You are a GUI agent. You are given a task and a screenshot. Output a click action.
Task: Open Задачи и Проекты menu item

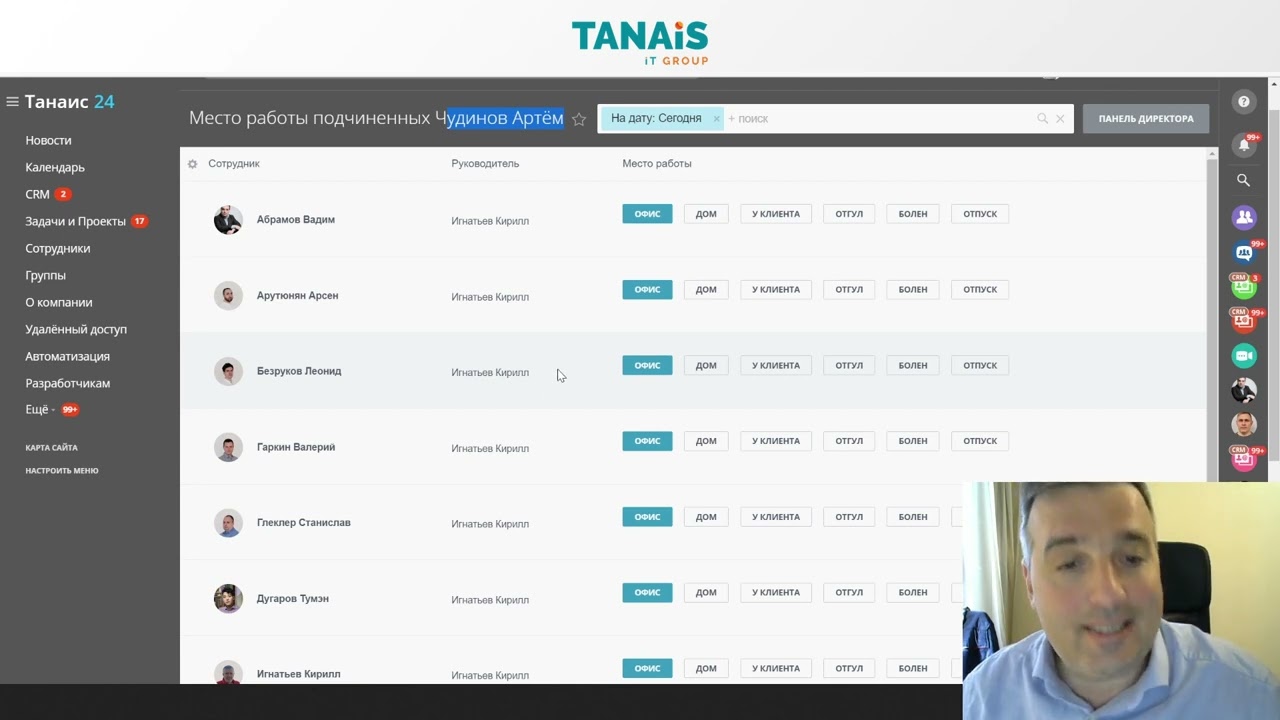(75, 222)
